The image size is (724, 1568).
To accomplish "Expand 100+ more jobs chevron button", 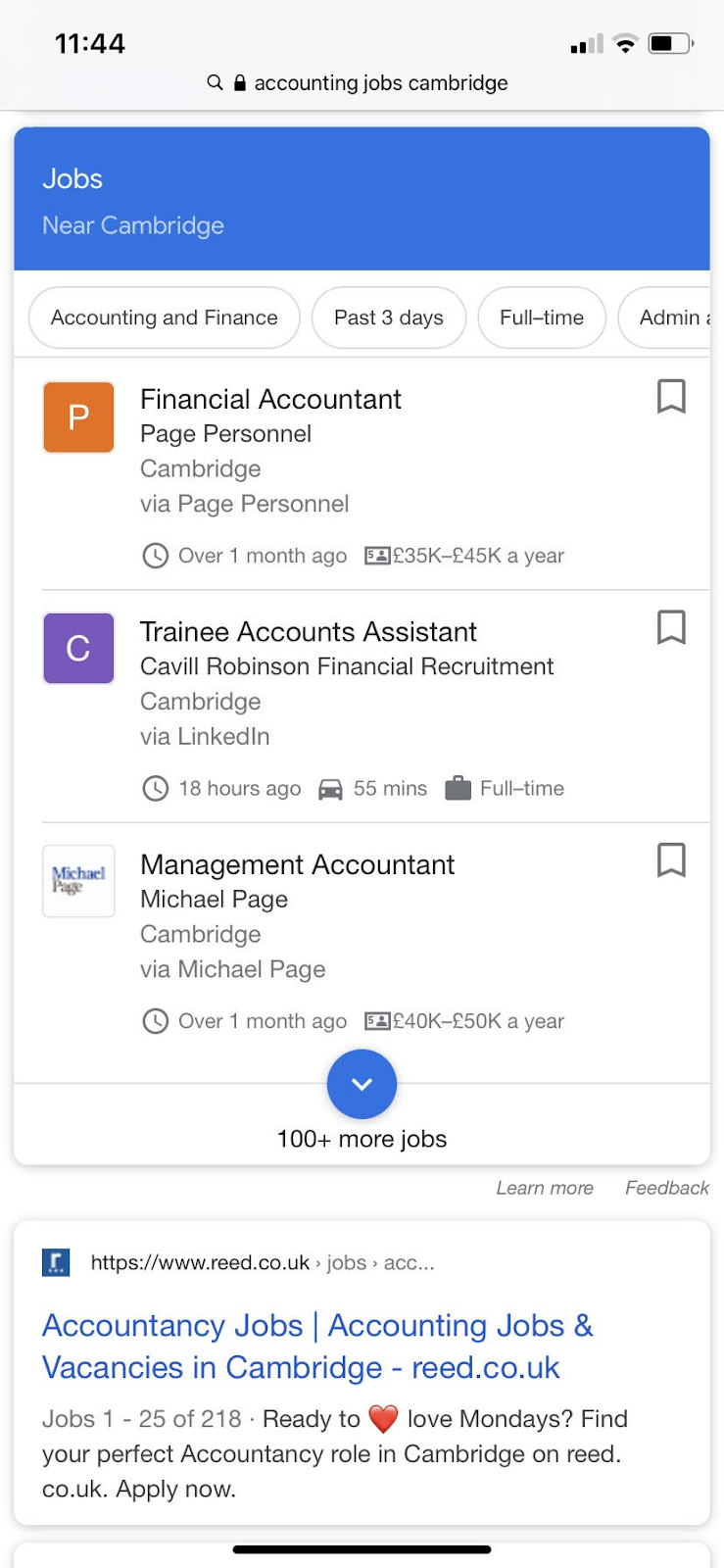I will pyautogui.click(x=362, y=1084).
